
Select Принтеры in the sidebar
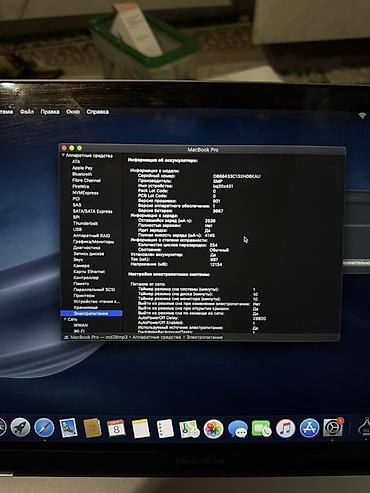[x=84, y=296]
